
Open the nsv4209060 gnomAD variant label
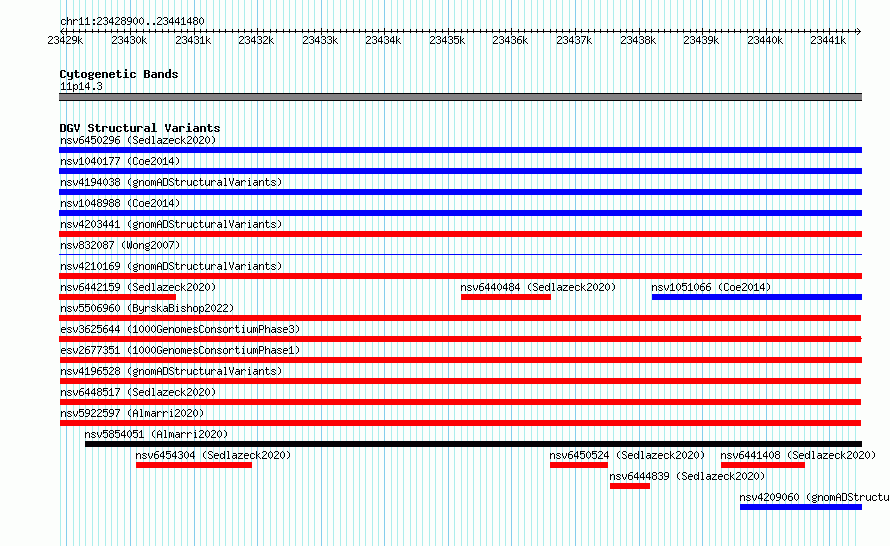pyautogui.click(x=815, y=497)
